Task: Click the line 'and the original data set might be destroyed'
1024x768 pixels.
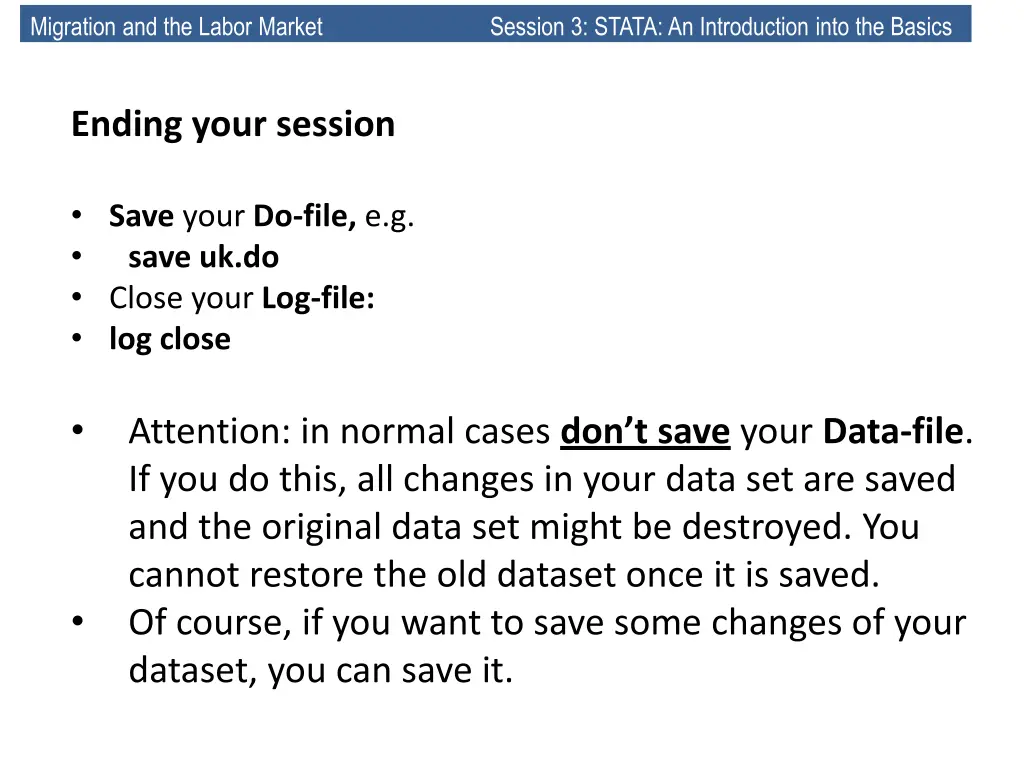Action: (524, 527)
